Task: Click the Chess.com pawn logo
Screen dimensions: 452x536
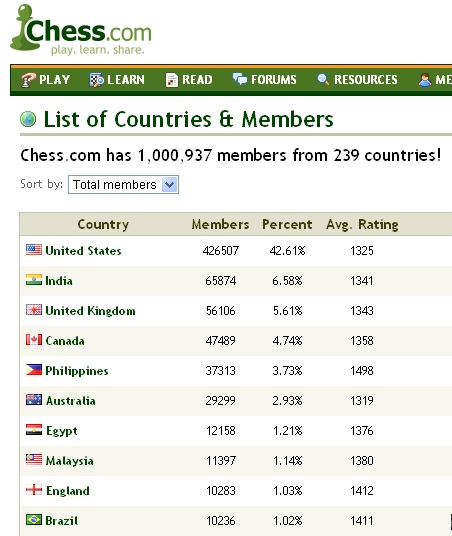Action: coord(81,30)
